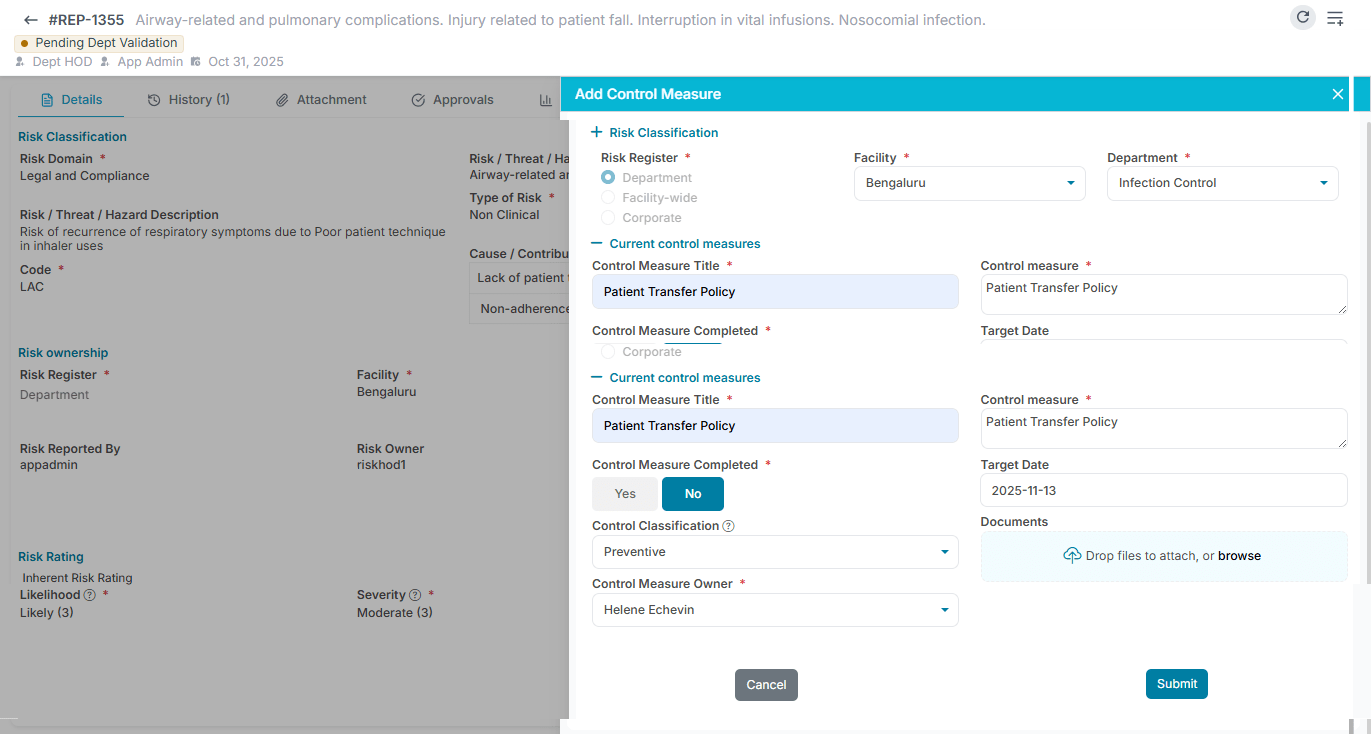The image size is (1371, 734).
Task: Click the upload cloud icon in Documents area
Action: coord(1072,555)
